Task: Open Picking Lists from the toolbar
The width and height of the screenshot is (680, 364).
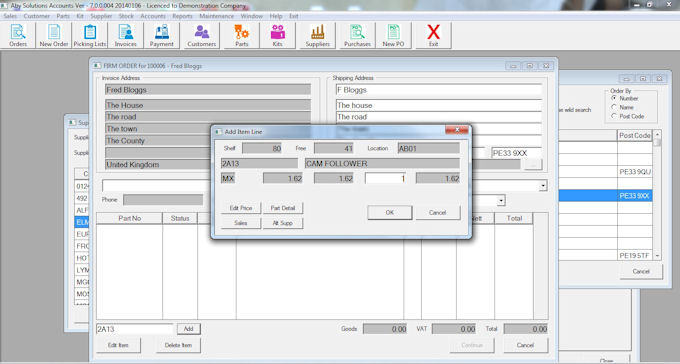Action: tap(90, 35)
